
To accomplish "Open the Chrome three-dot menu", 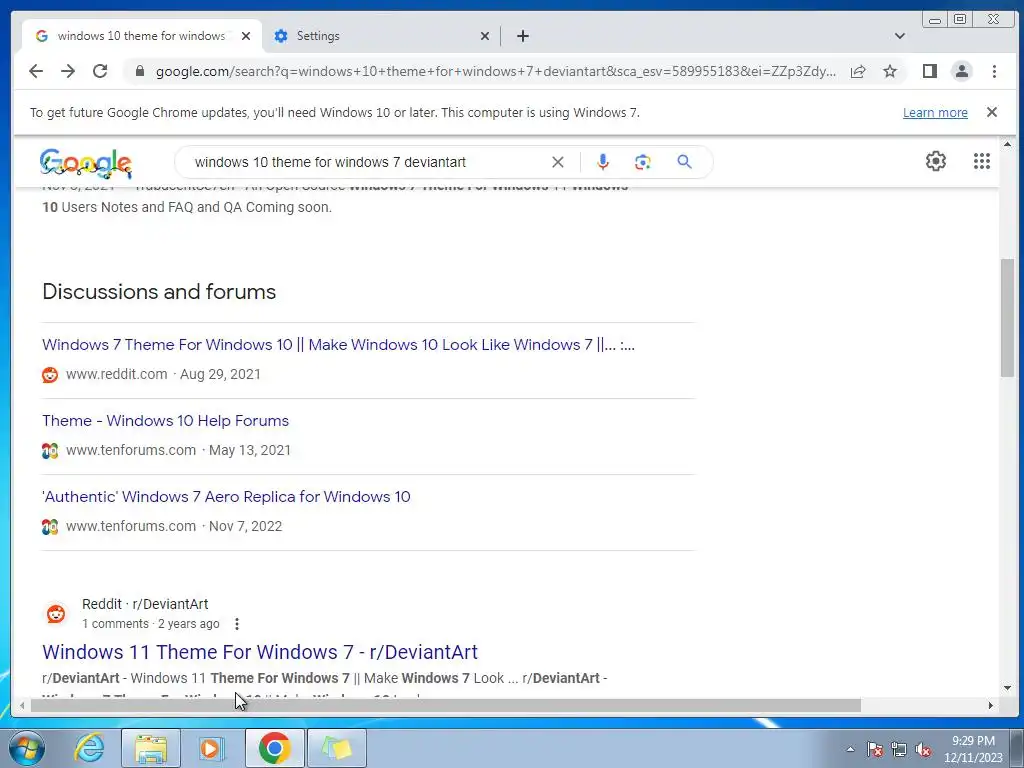I will point(994,71).
